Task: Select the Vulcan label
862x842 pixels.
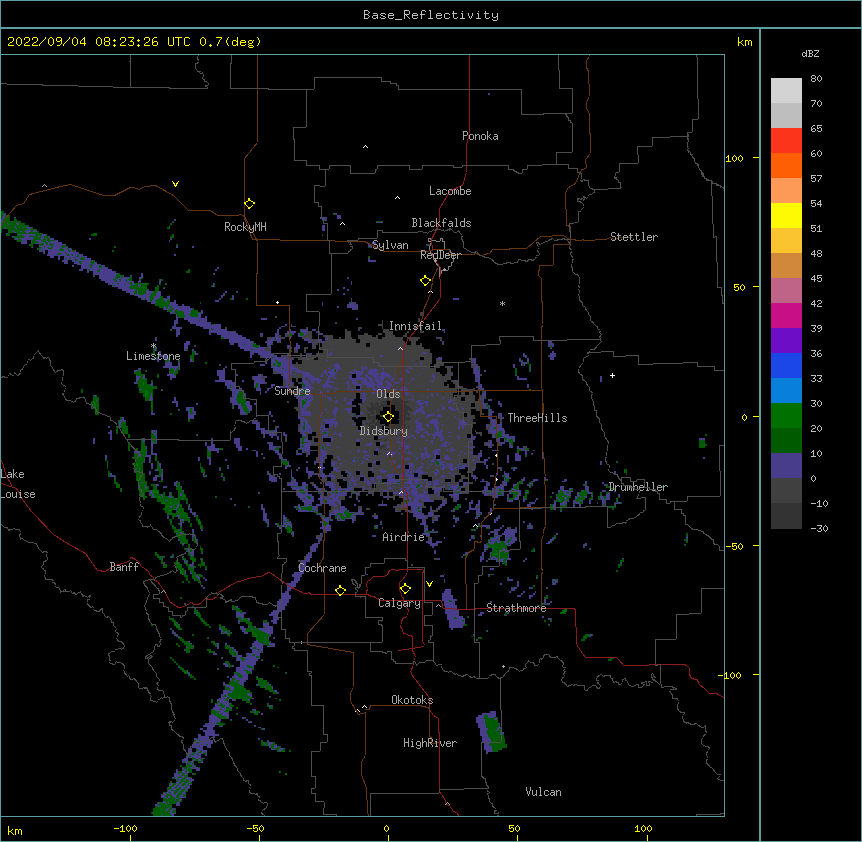Action: [x=543, y=792]
